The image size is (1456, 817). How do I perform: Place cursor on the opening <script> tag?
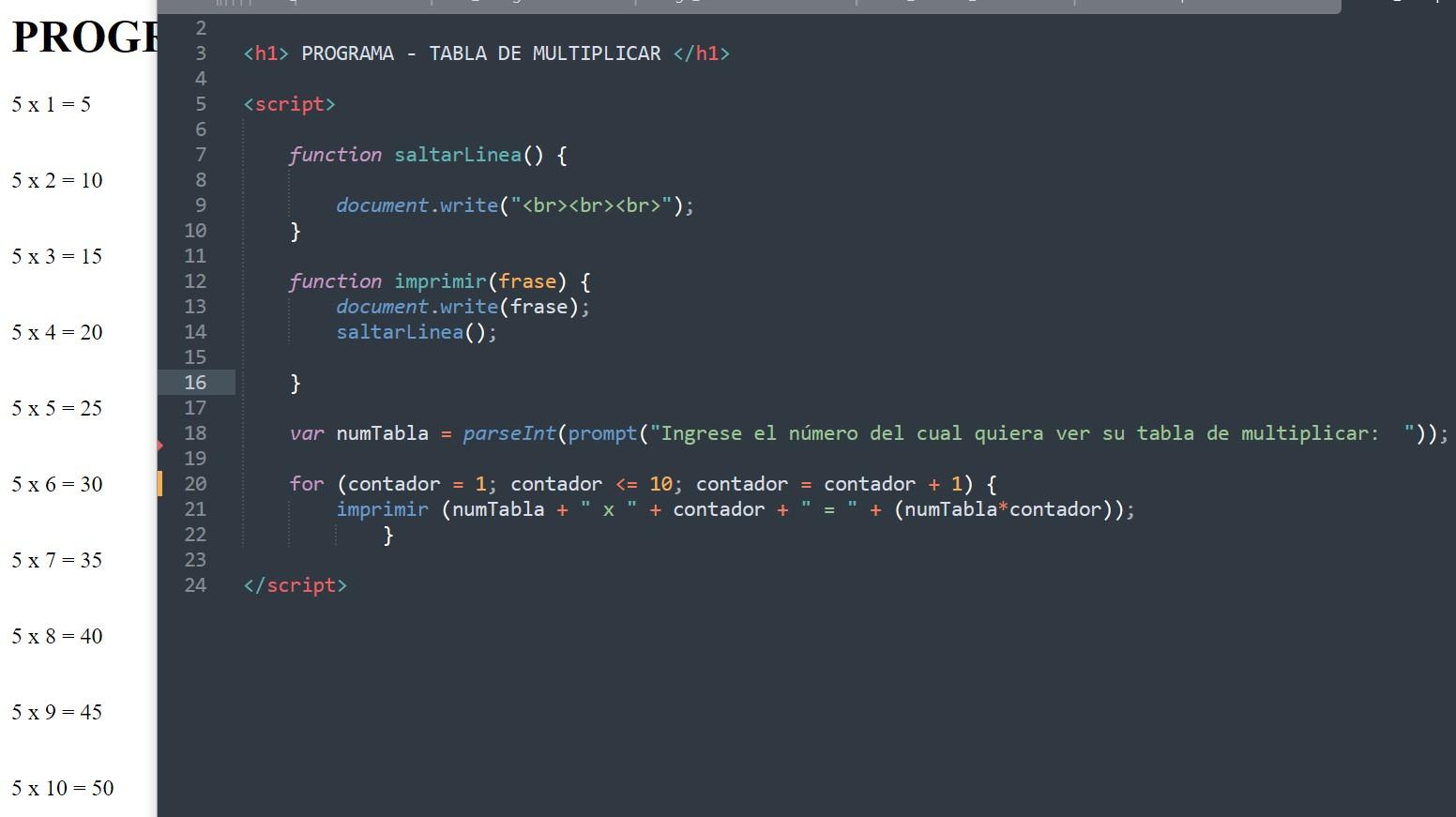click(289, 104)
